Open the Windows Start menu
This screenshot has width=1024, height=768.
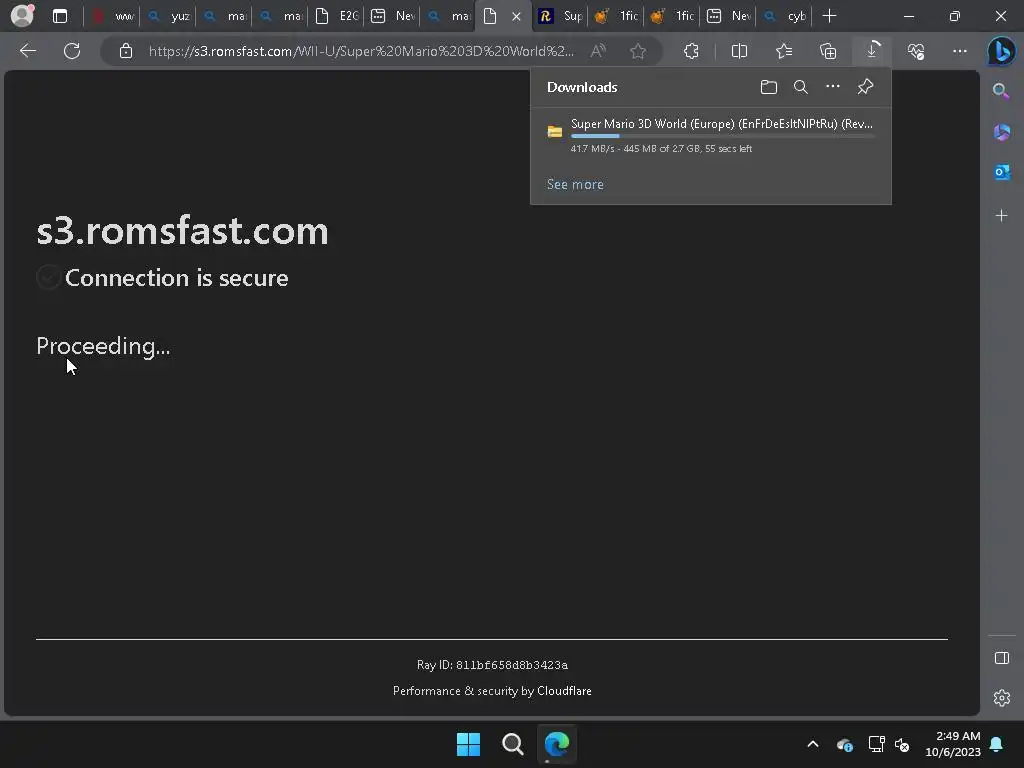pos(468,744)
